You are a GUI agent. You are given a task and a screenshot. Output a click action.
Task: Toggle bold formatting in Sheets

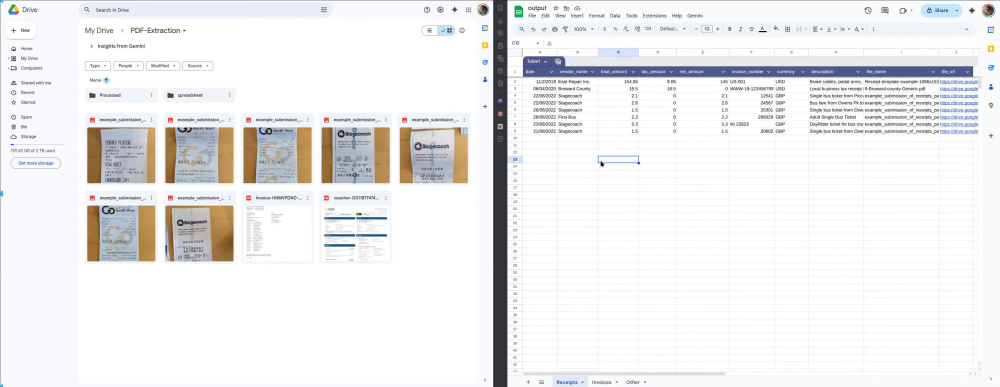tap(730, 29)
